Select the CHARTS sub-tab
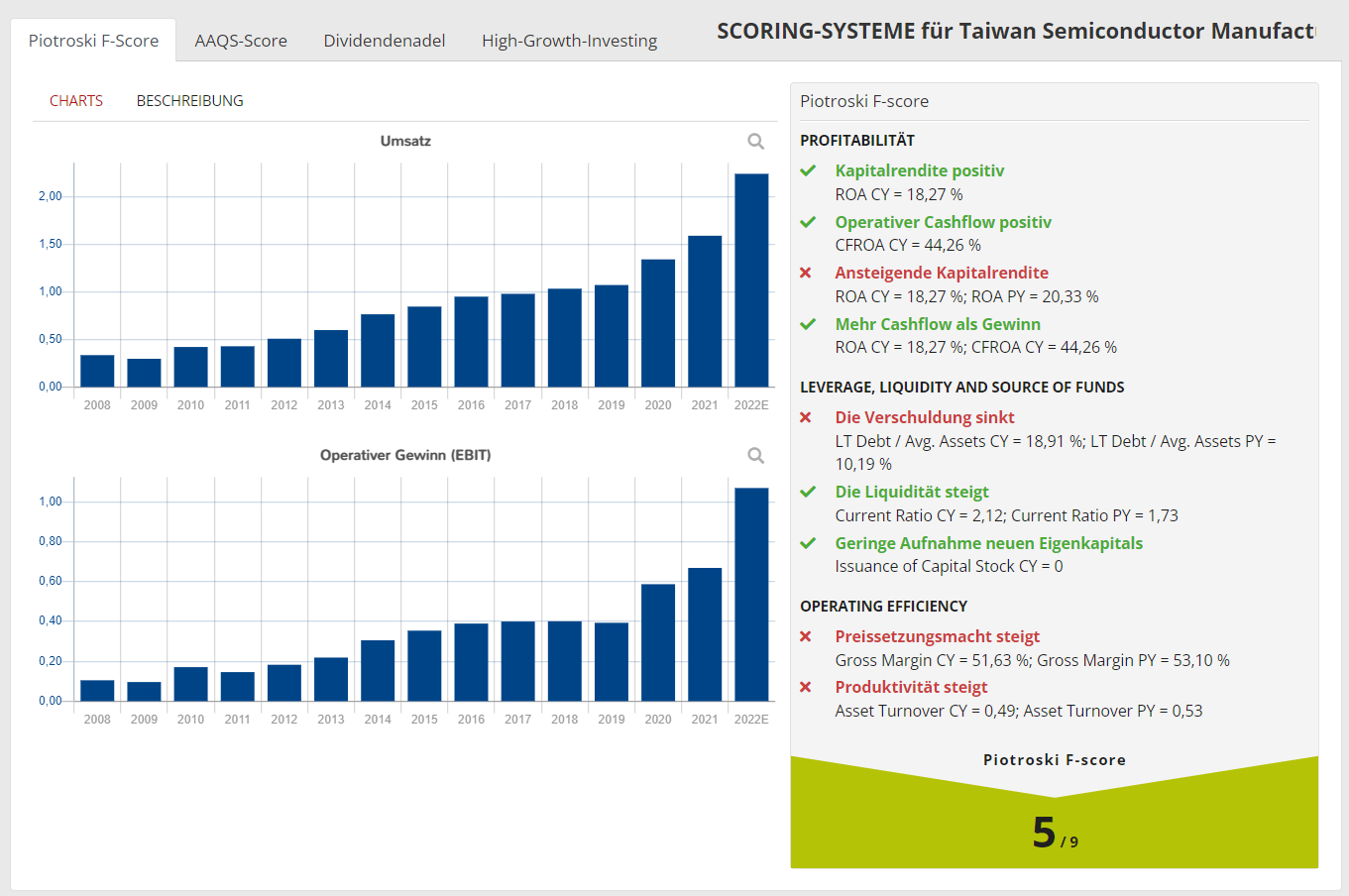Screen dimensions: 1349x896 76,101
